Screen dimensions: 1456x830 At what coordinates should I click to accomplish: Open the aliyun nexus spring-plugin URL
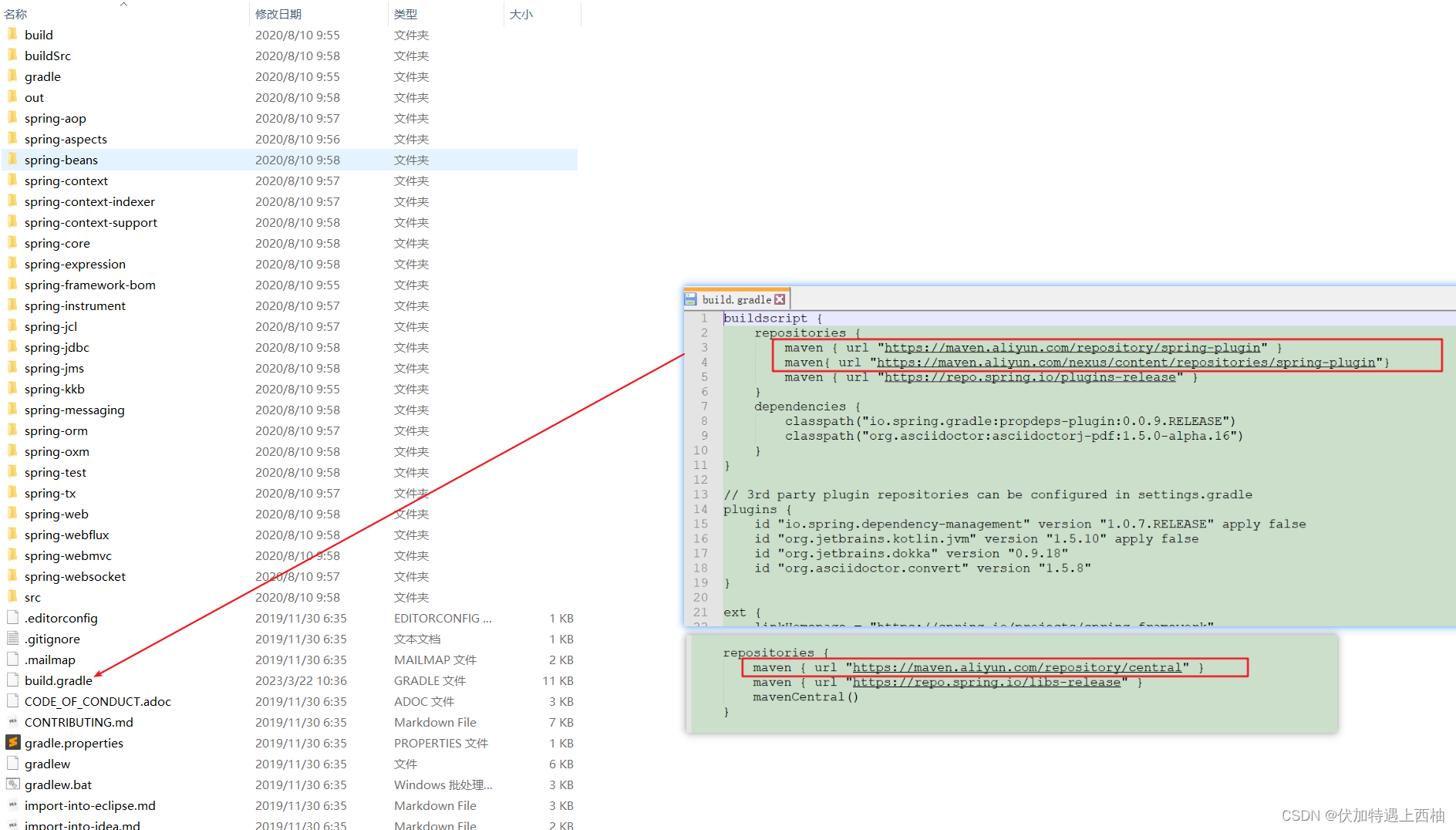tap(1126, 363)
